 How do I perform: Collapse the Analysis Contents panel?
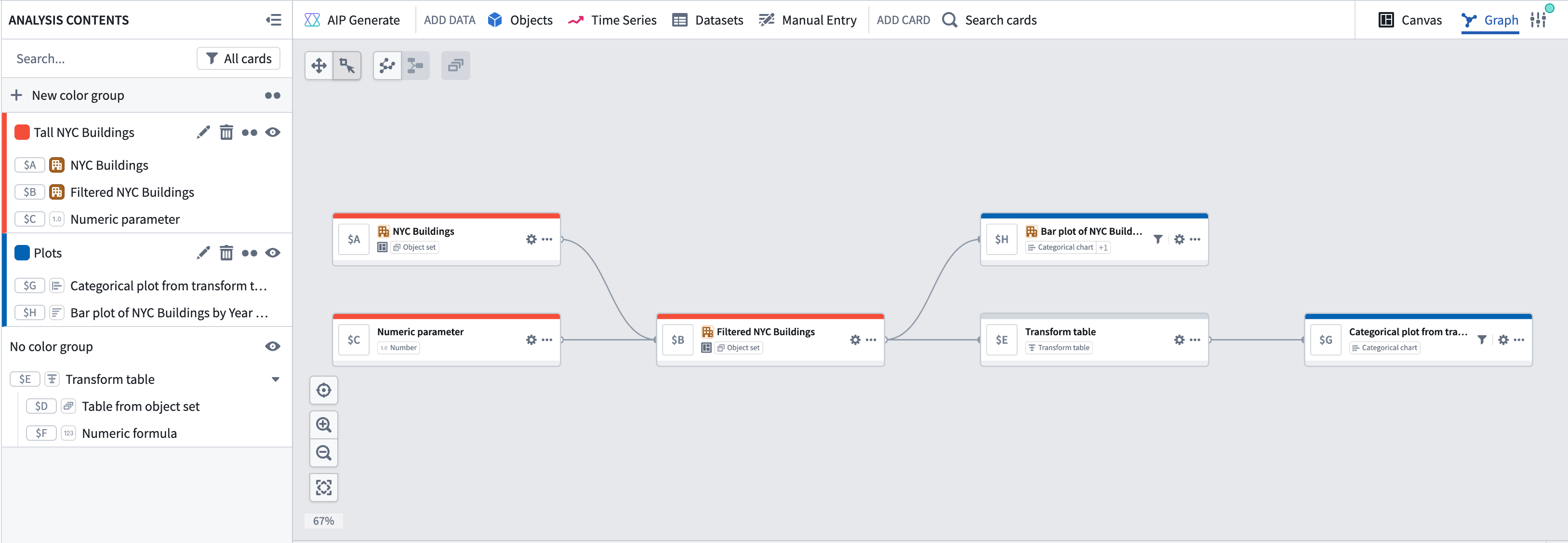[273, 19]
